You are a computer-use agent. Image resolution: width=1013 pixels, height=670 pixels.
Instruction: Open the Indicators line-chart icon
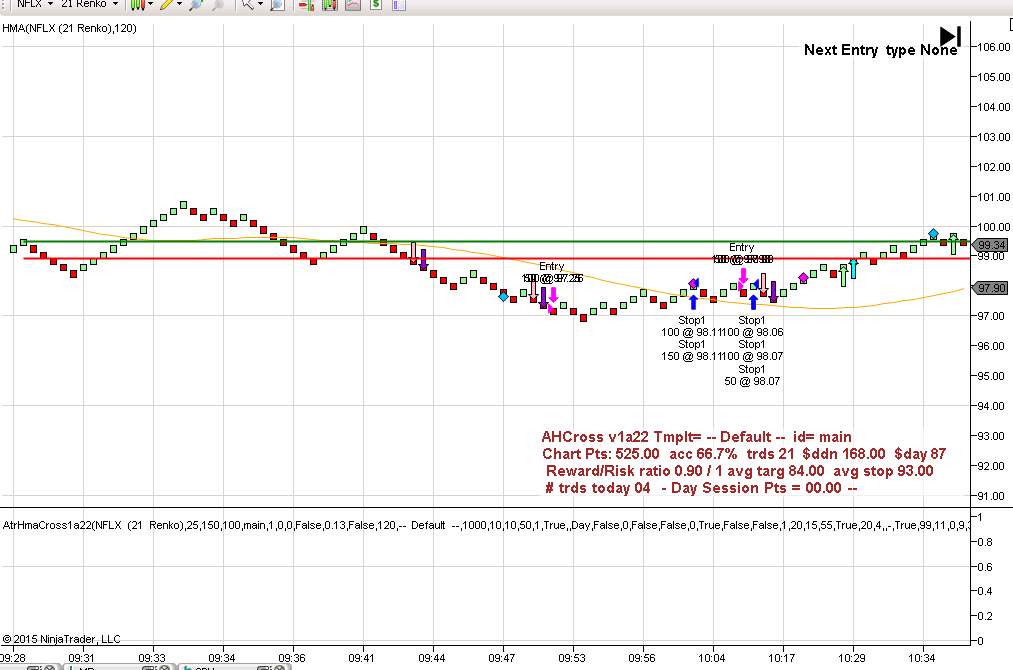coord(353,5)
